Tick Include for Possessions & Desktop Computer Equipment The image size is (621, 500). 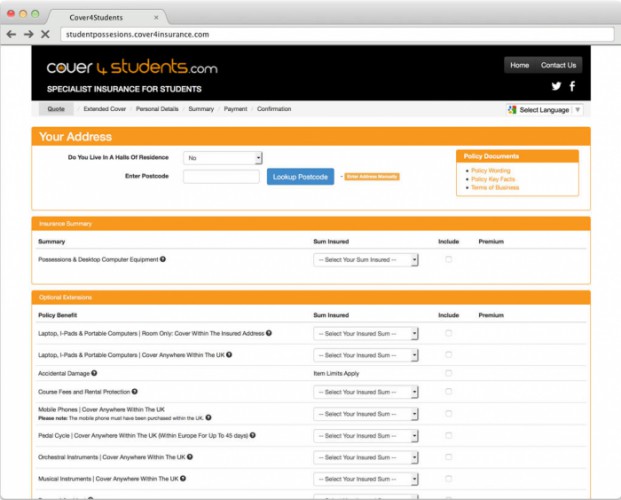[448, 259]
